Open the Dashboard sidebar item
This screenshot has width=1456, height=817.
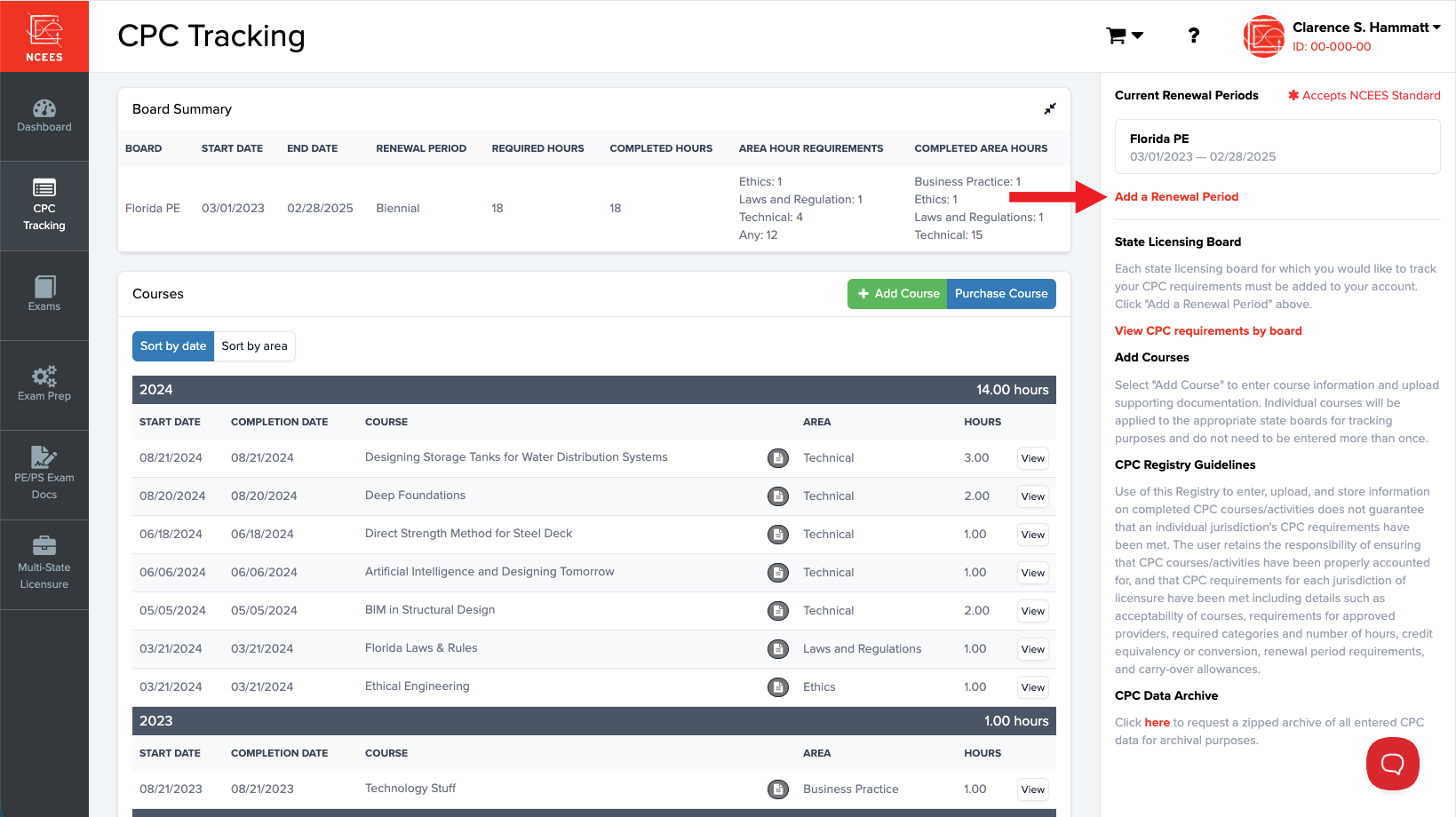[44, 116]
